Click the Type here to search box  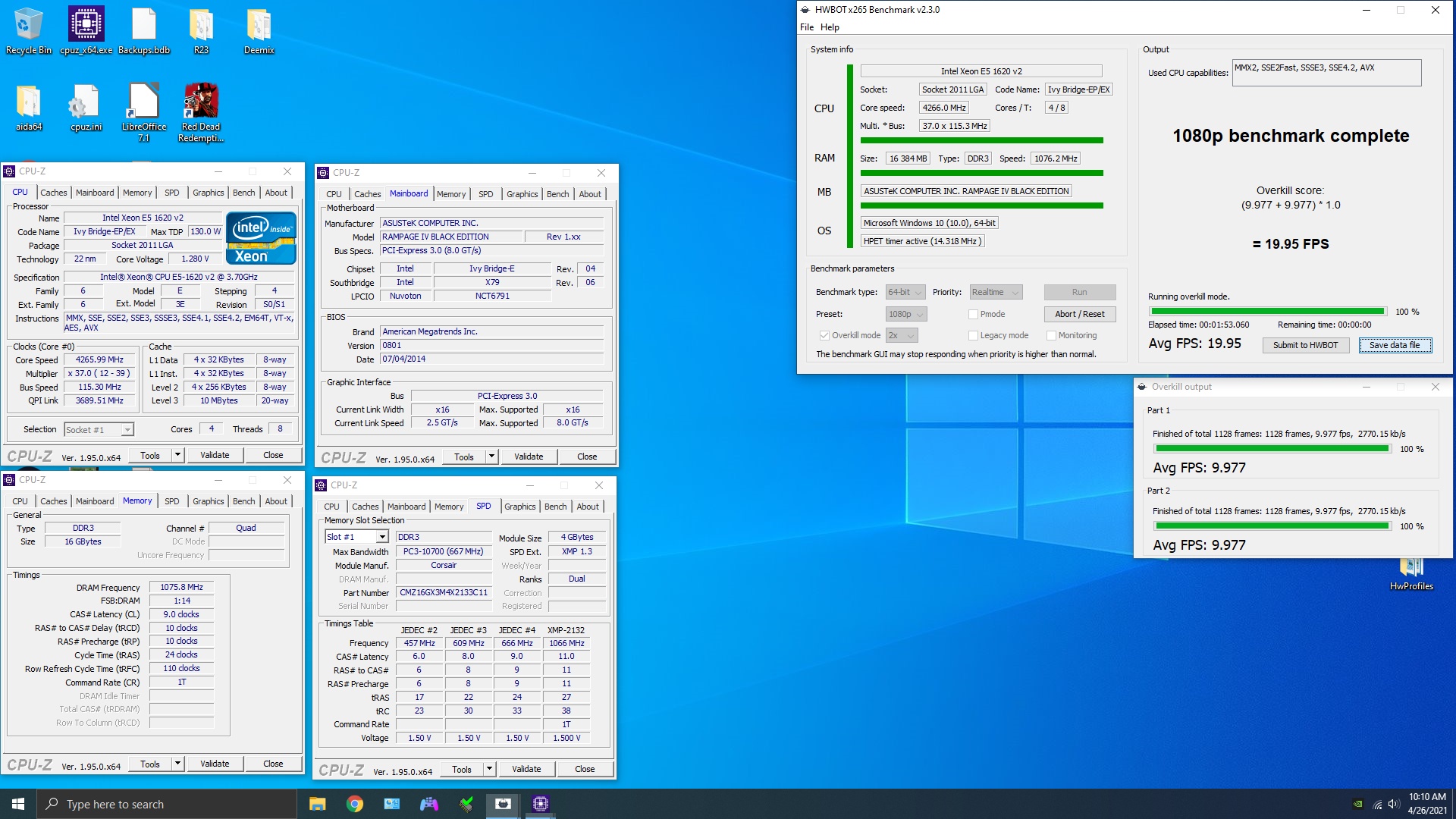pos(167,804)
